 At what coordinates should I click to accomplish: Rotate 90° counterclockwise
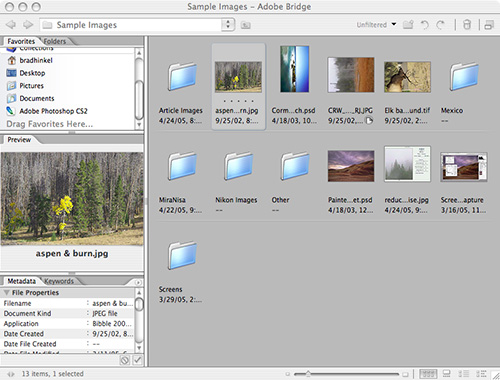tap(424, 25)
